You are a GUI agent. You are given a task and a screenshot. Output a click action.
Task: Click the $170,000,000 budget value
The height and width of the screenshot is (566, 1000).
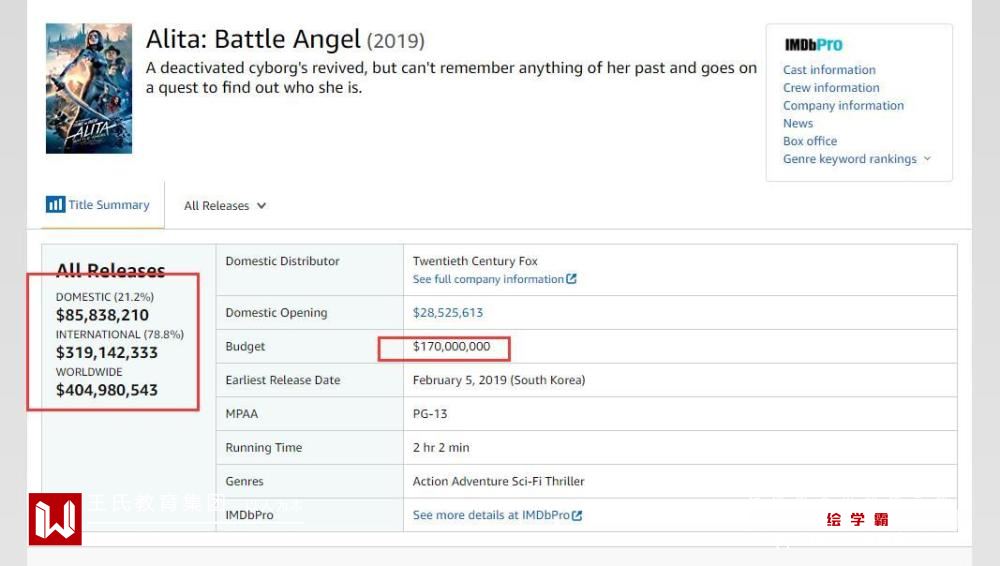[452, 347]
